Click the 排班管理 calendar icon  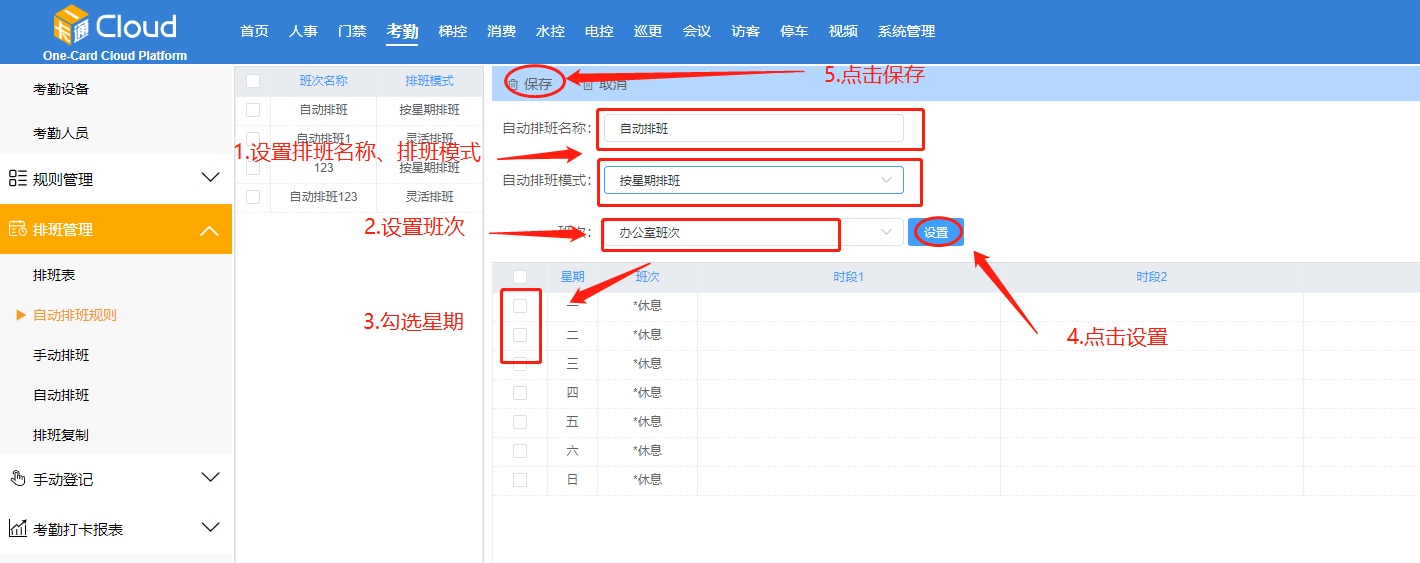coord(17,230)
